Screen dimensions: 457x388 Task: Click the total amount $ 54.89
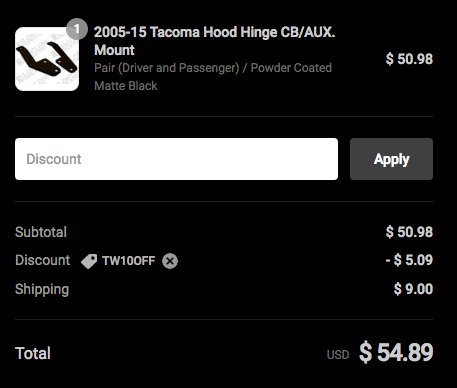point(396,352)
